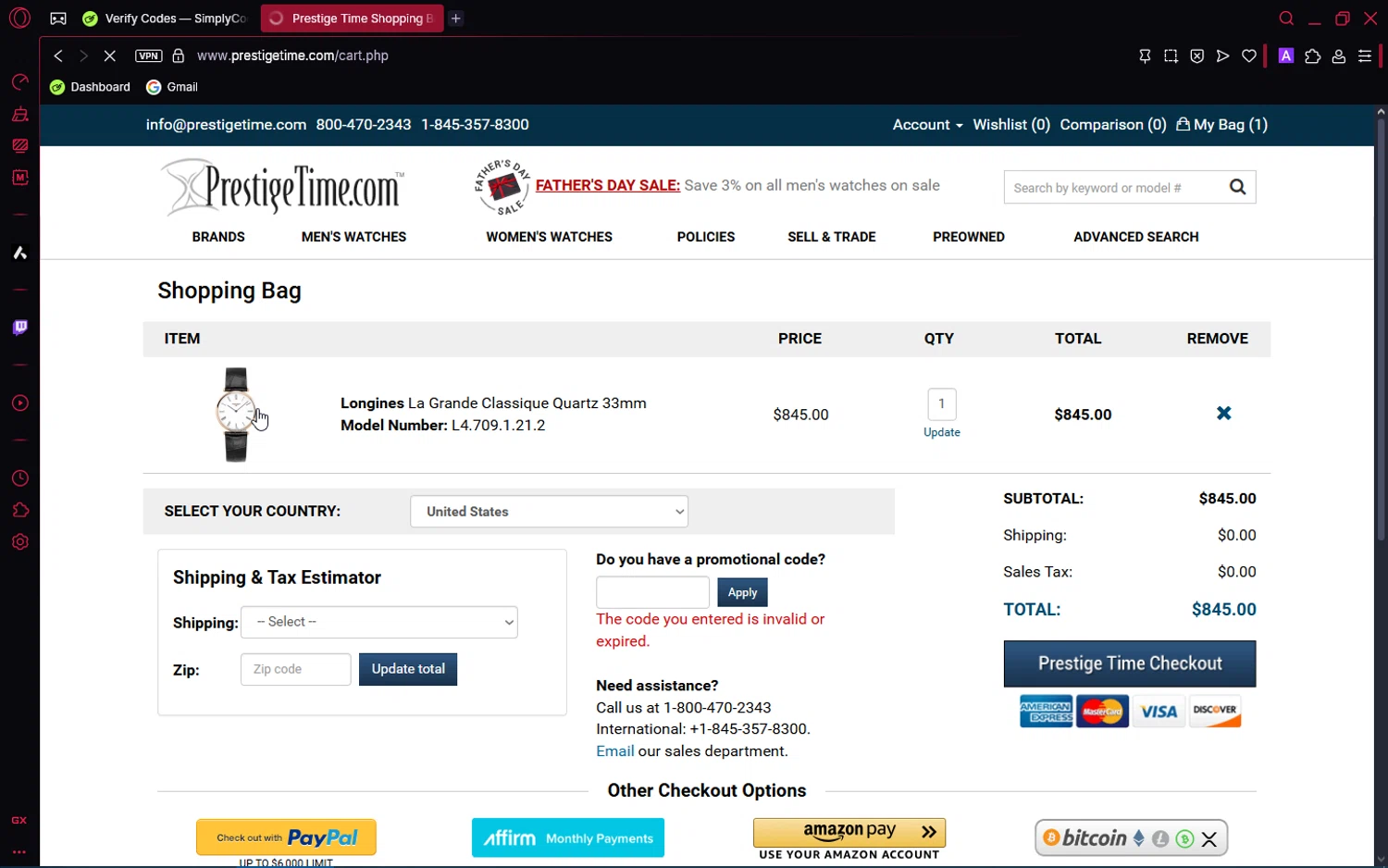Open the BRANDS menu
The height and width of the screenshot is (868, 1388).
[218, 237]
